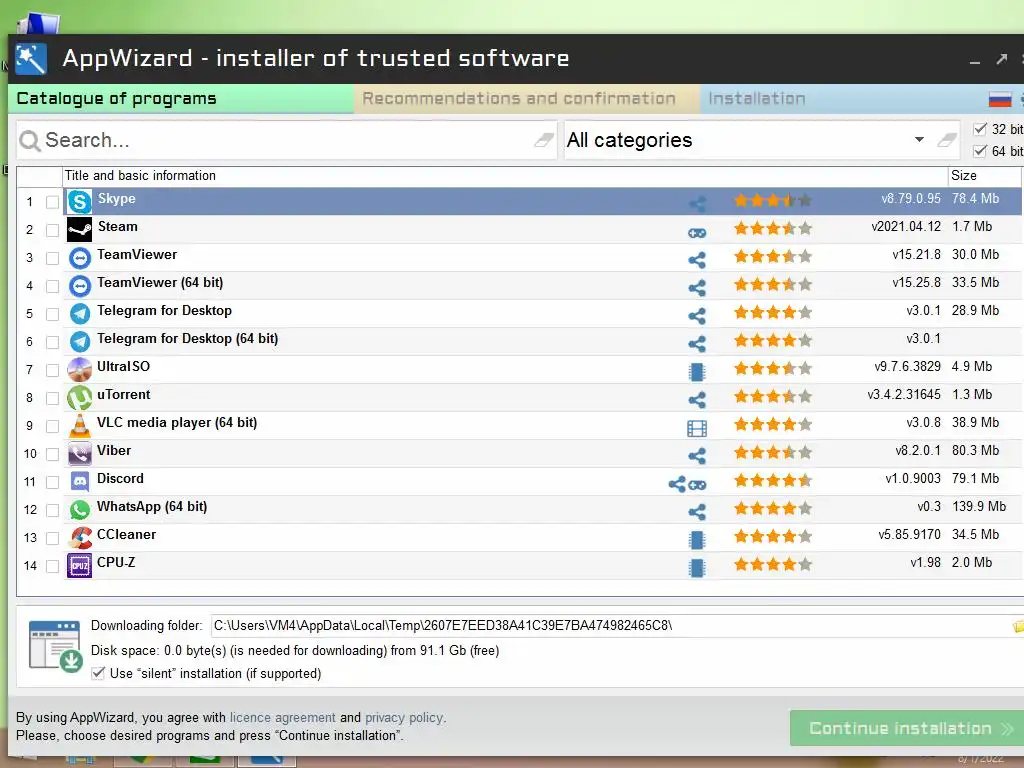This screenshot has height=768, width=1024.
Task: Tick the Skype checkbox
Action: pos(52,202)
